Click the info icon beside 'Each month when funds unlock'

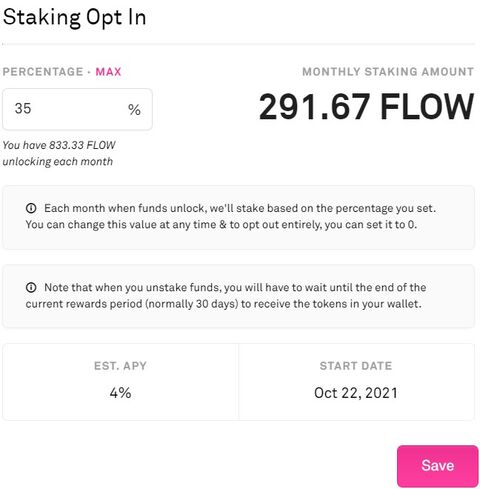(x=31, y=208)
